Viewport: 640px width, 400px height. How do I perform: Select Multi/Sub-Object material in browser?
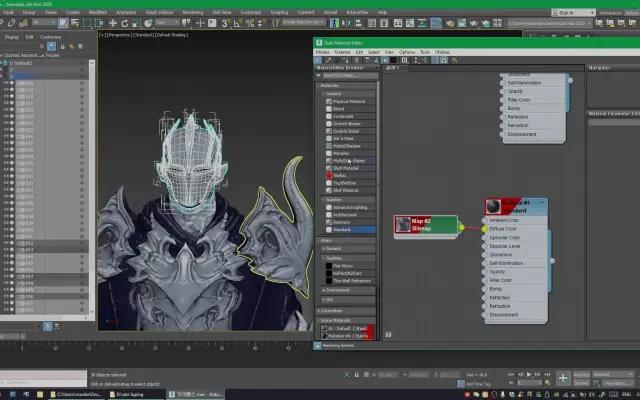coord(351,161)
